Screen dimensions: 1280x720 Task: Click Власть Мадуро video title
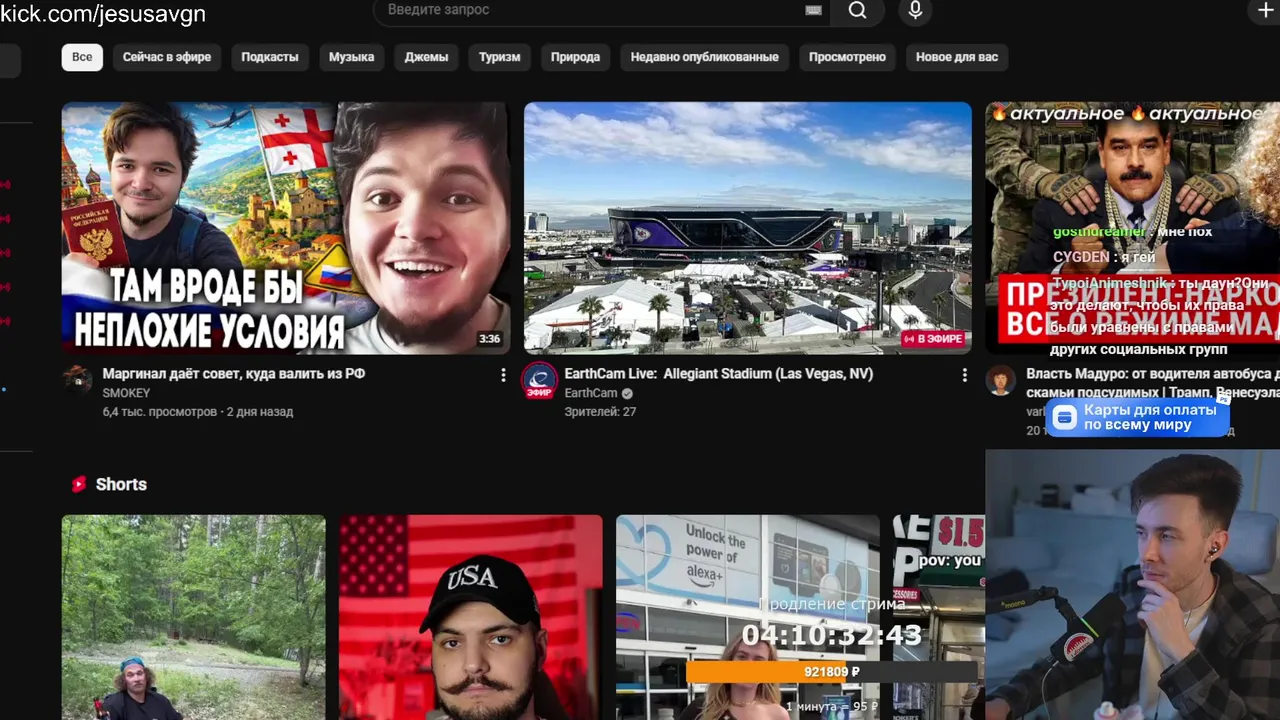[1152, 383]
